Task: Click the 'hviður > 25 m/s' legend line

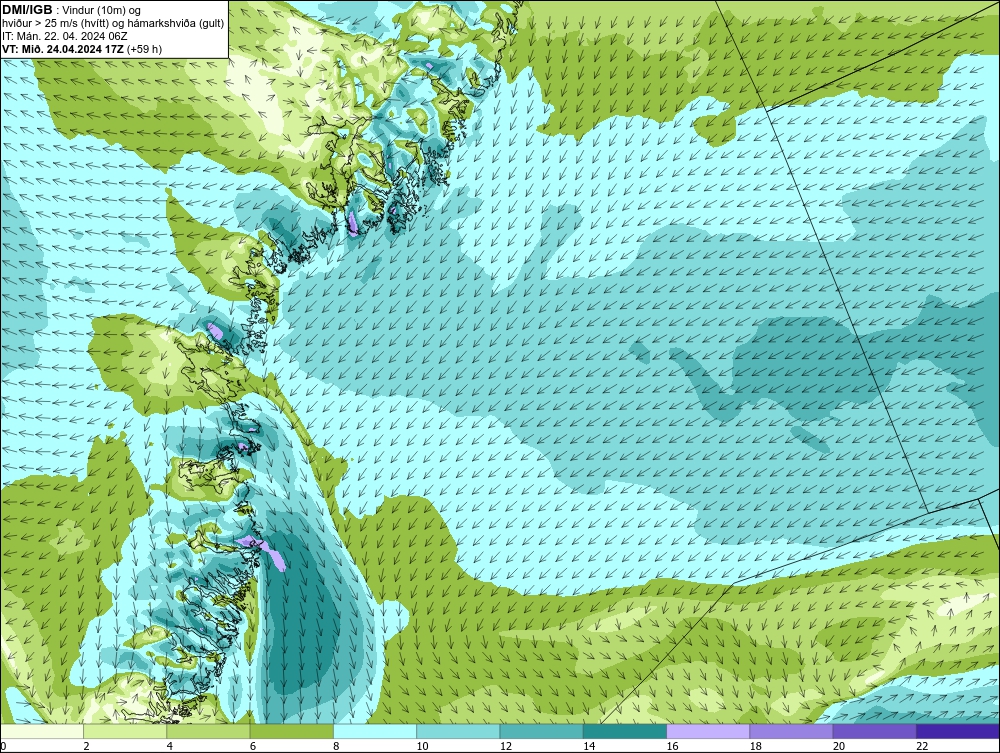Action: (113, 23)
